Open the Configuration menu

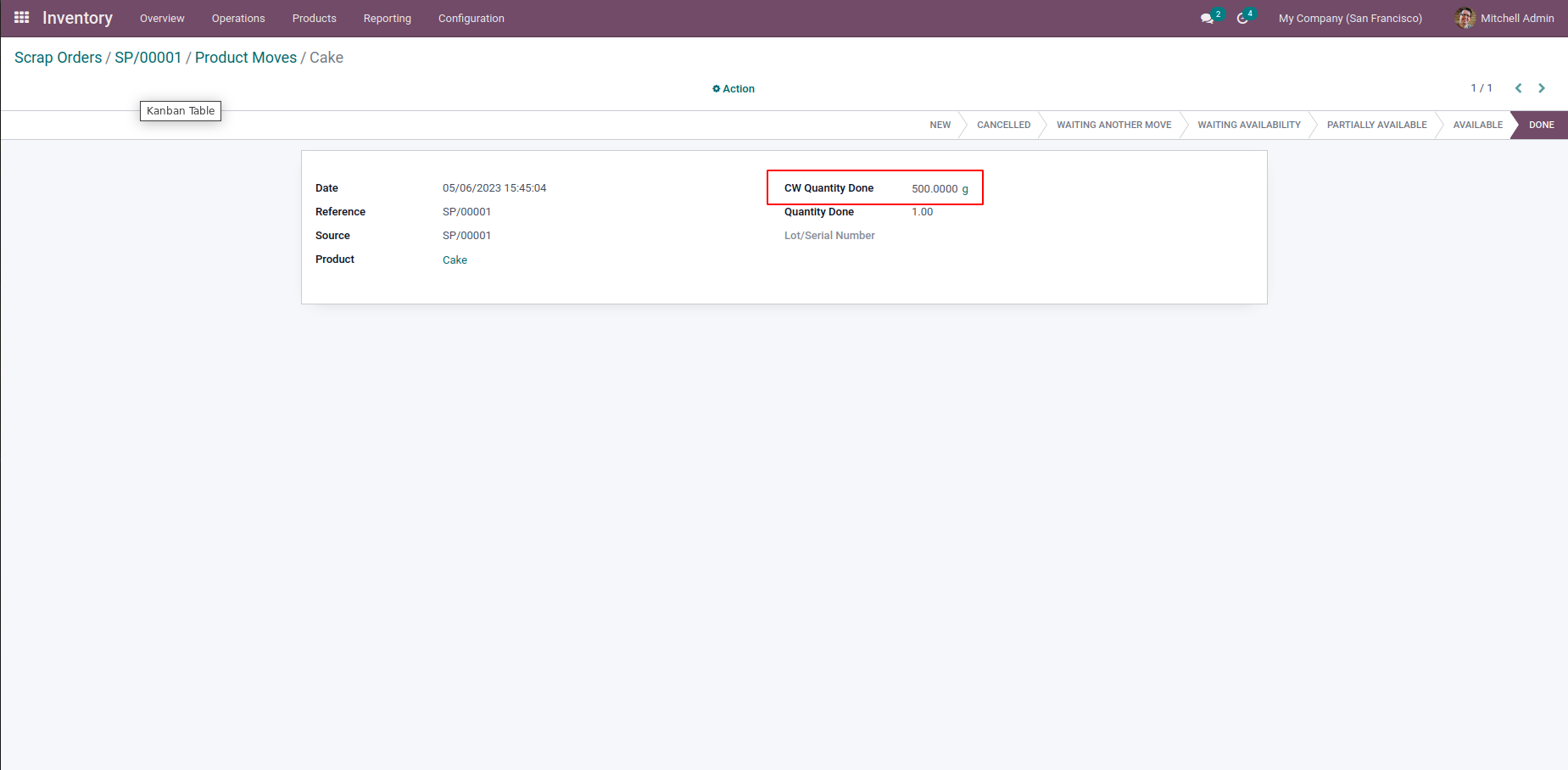(x=472, y=19)
